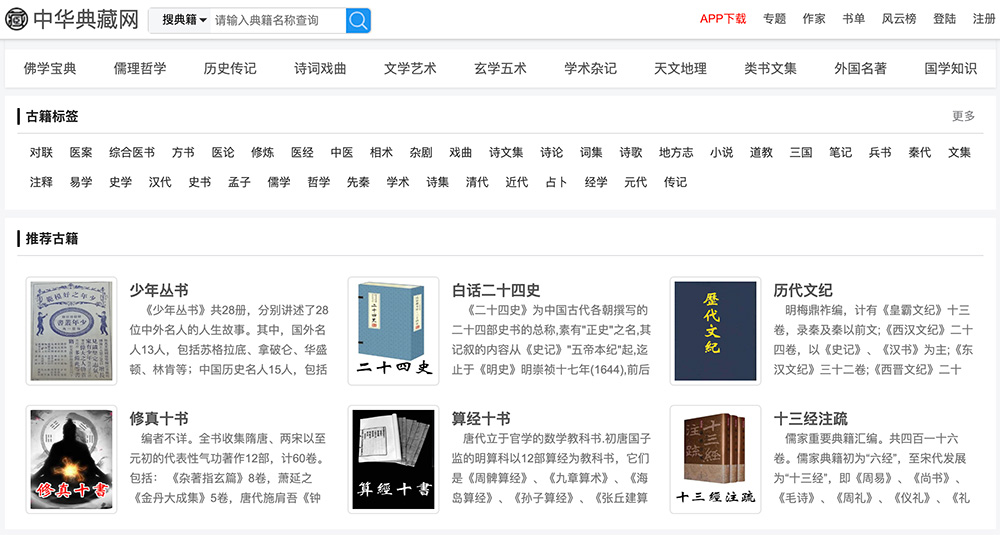Click 更多 to see more tags
Viewport: 1000px width, 535px height.
(x=963, y=116)
